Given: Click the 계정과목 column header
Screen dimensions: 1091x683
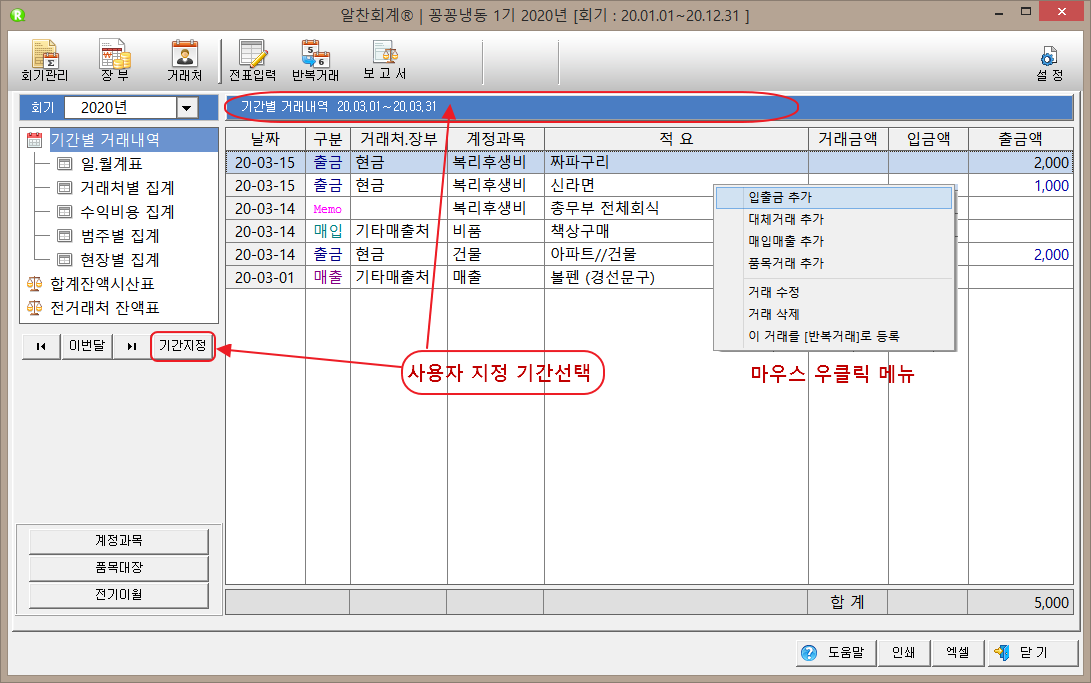Looking at the screenshot, I should [x=495, y=139].
